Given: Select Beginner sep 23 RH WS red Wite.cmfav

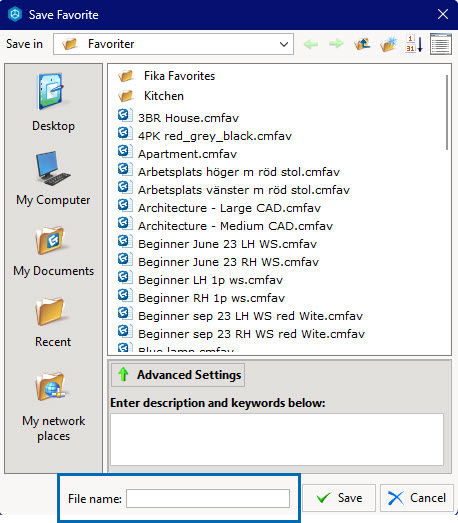Looking at the screenshot, I should (241, 333).
